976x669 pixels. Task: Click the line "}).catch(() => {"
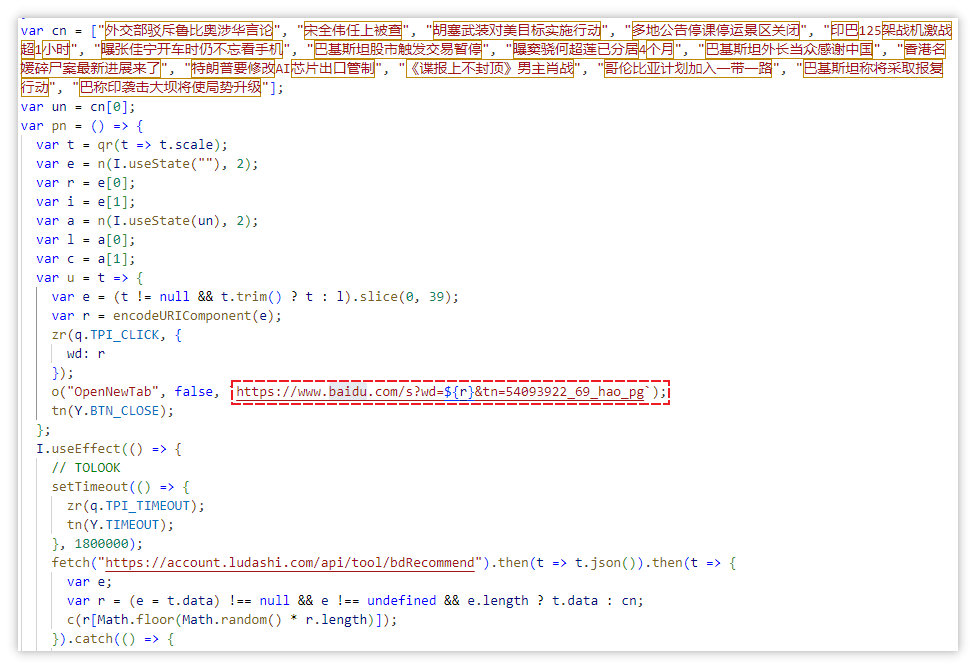[x=113, y=639]
